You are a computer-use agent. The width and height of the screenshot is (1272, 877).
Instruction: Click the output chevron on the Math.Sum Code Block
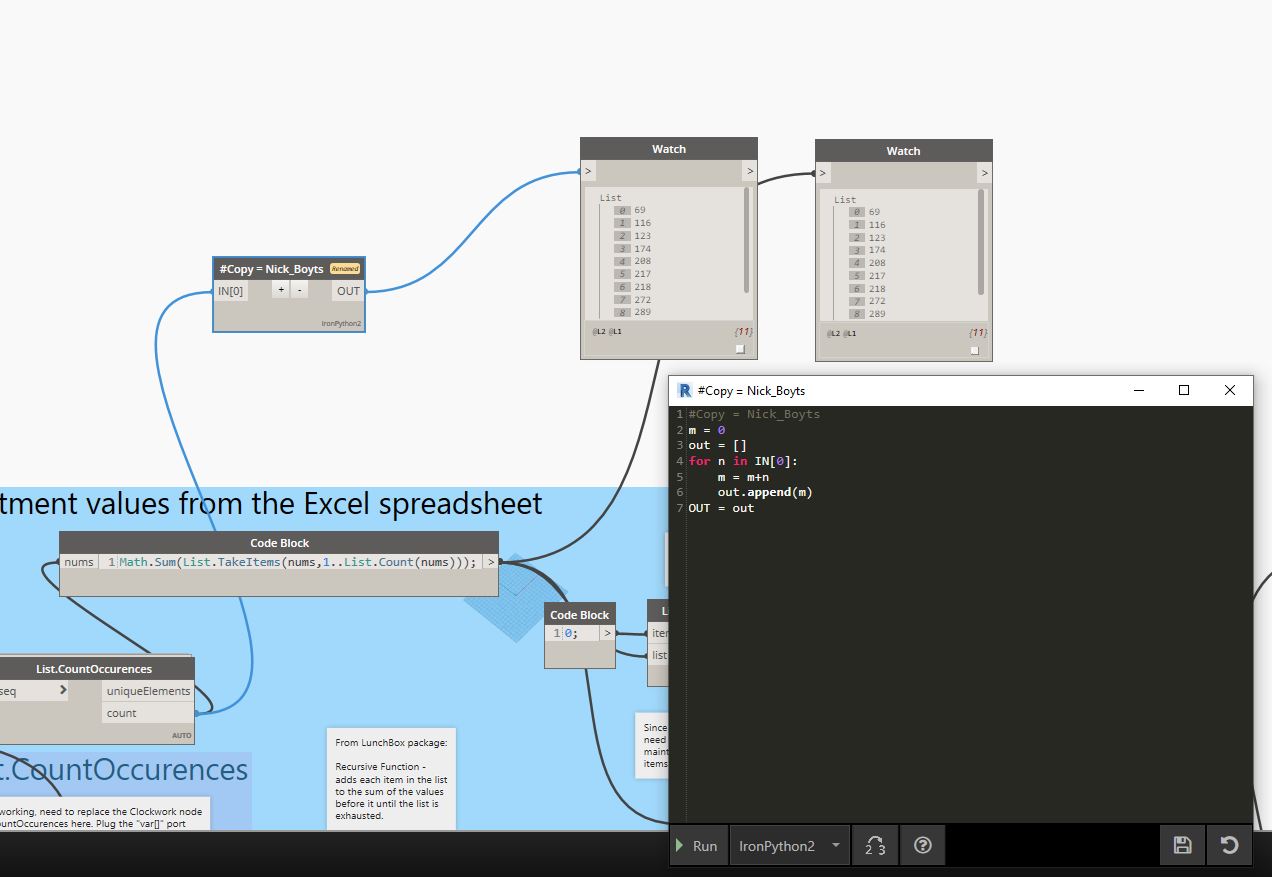(491, 562)
